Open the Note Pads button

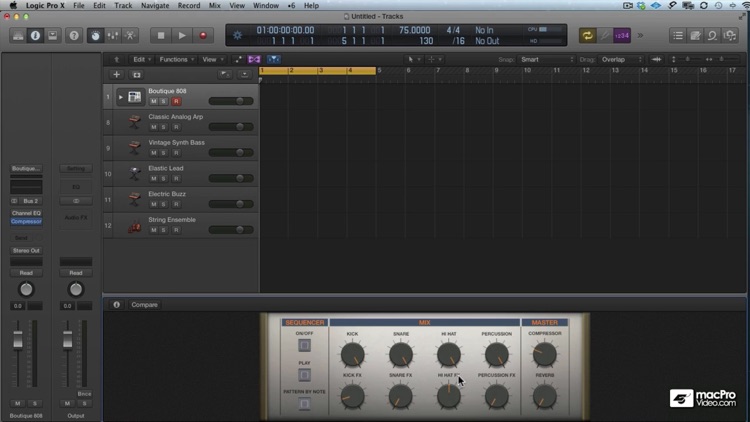tap(695, 35)
